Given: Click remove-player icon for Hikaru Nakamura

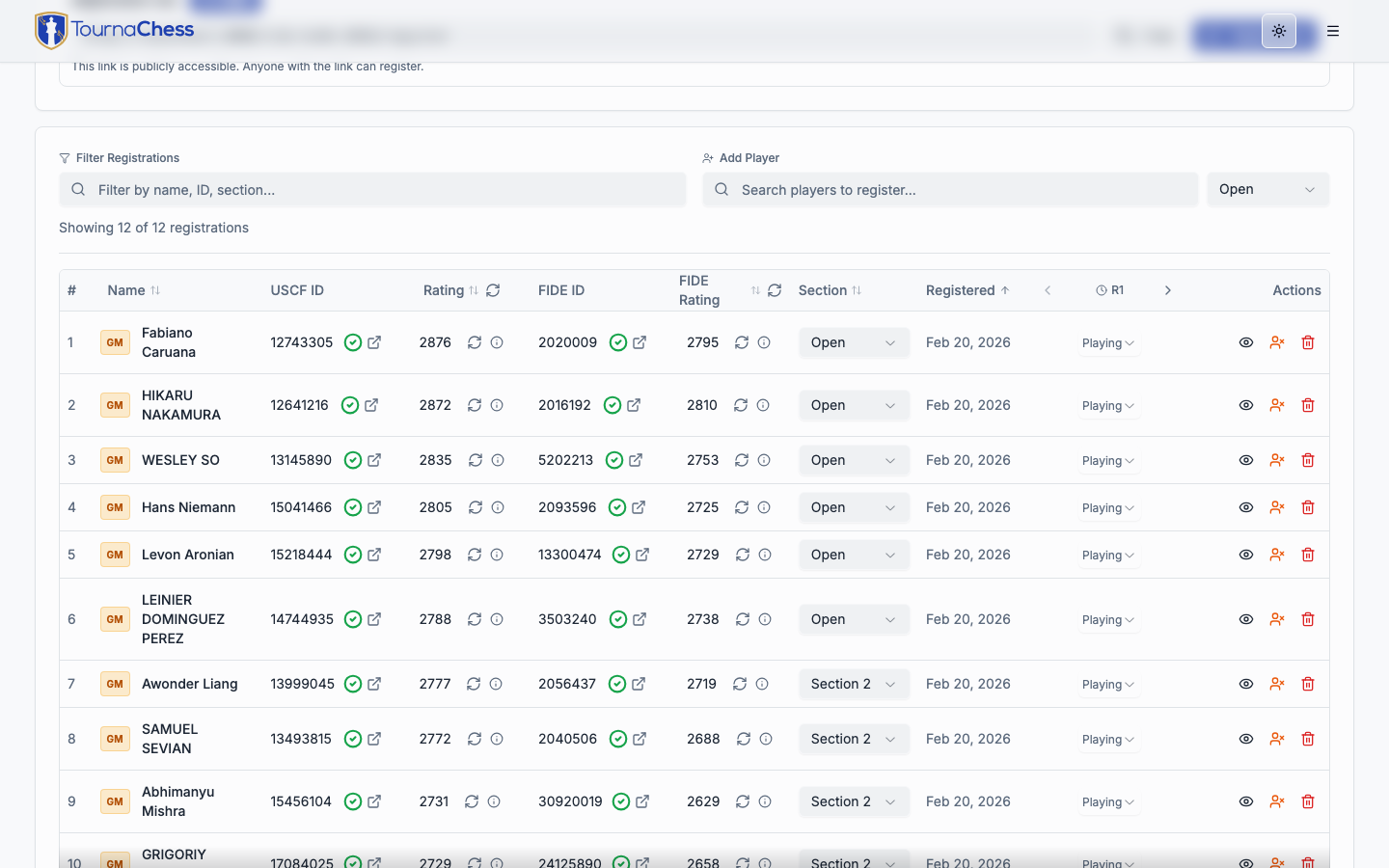Looking at the screenshot, I should (1277, 405).
